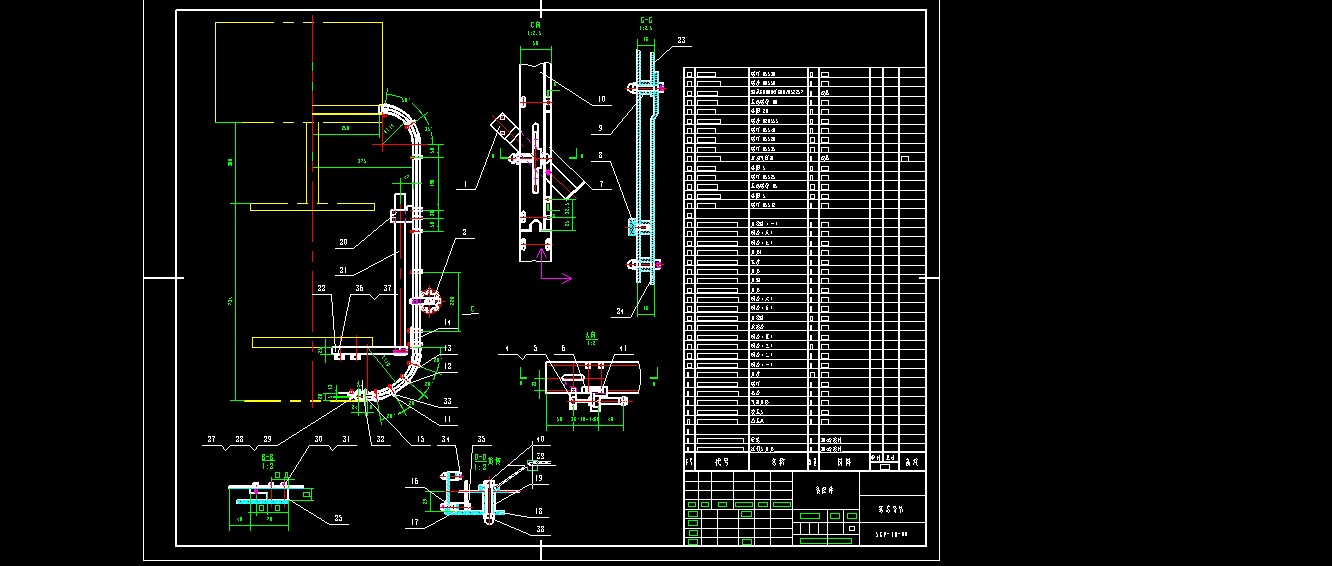
Task: Click the SCP drawing number in title block
Action: [891, 535]
